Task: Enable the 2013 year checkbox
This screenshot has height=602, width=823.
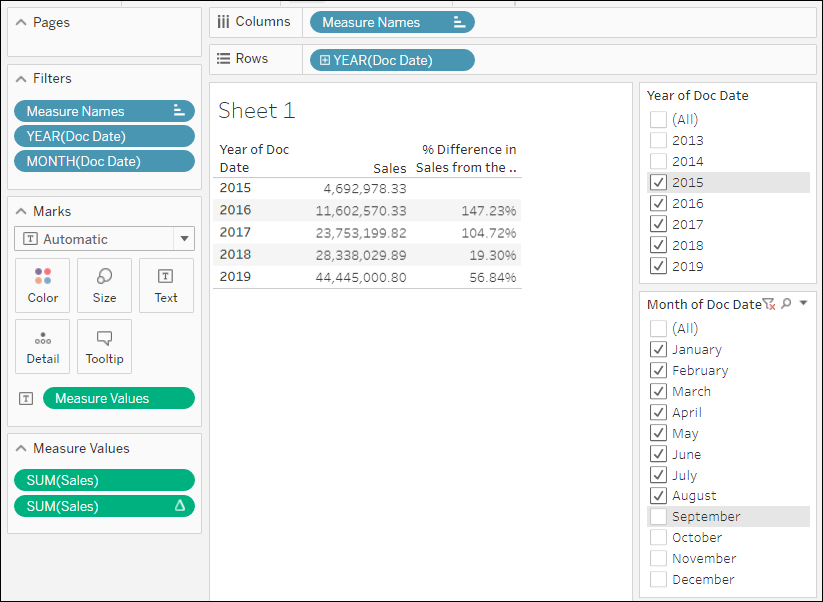Action: click(658, 141)
